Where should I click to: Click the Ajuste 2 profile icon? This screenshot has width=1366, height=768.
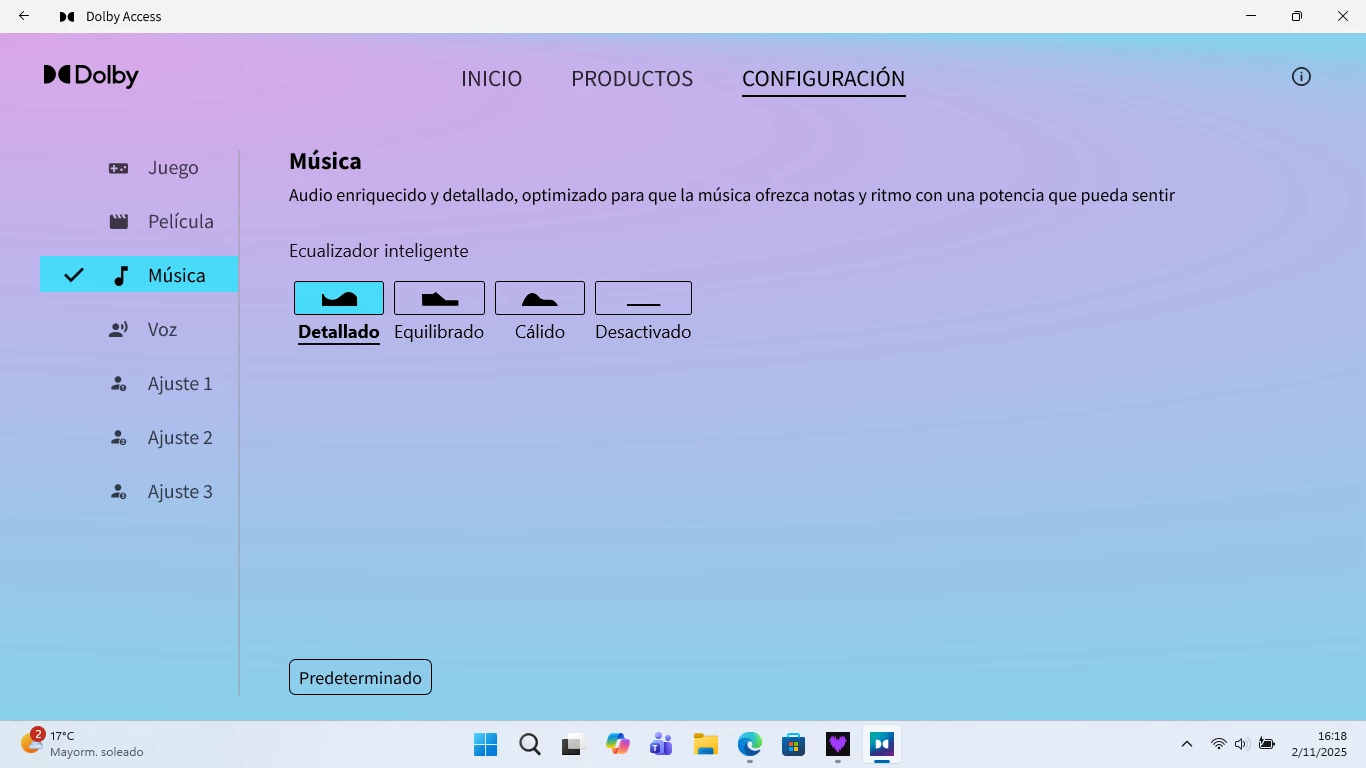click(118, 438)
